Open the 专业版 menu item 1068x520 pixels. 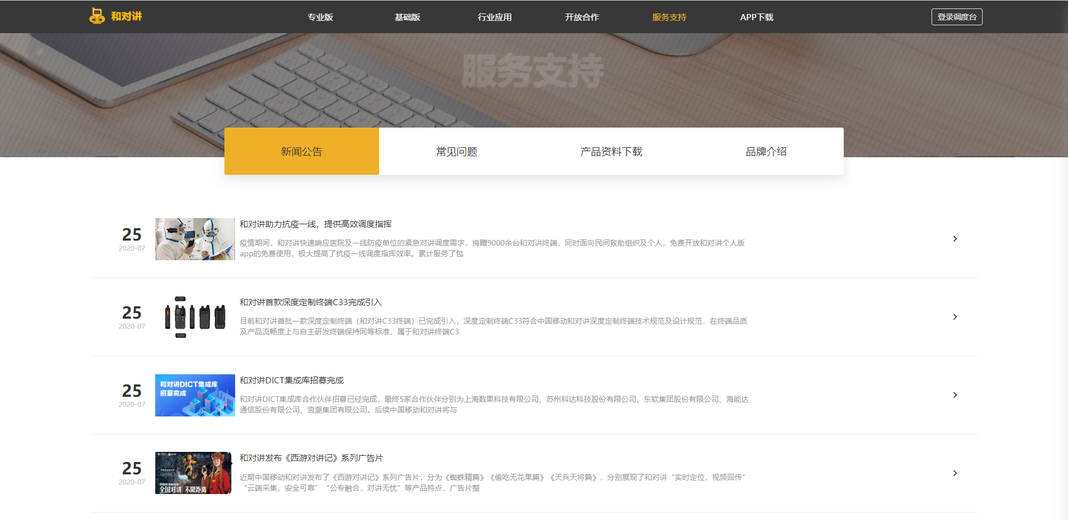point(320,17)
